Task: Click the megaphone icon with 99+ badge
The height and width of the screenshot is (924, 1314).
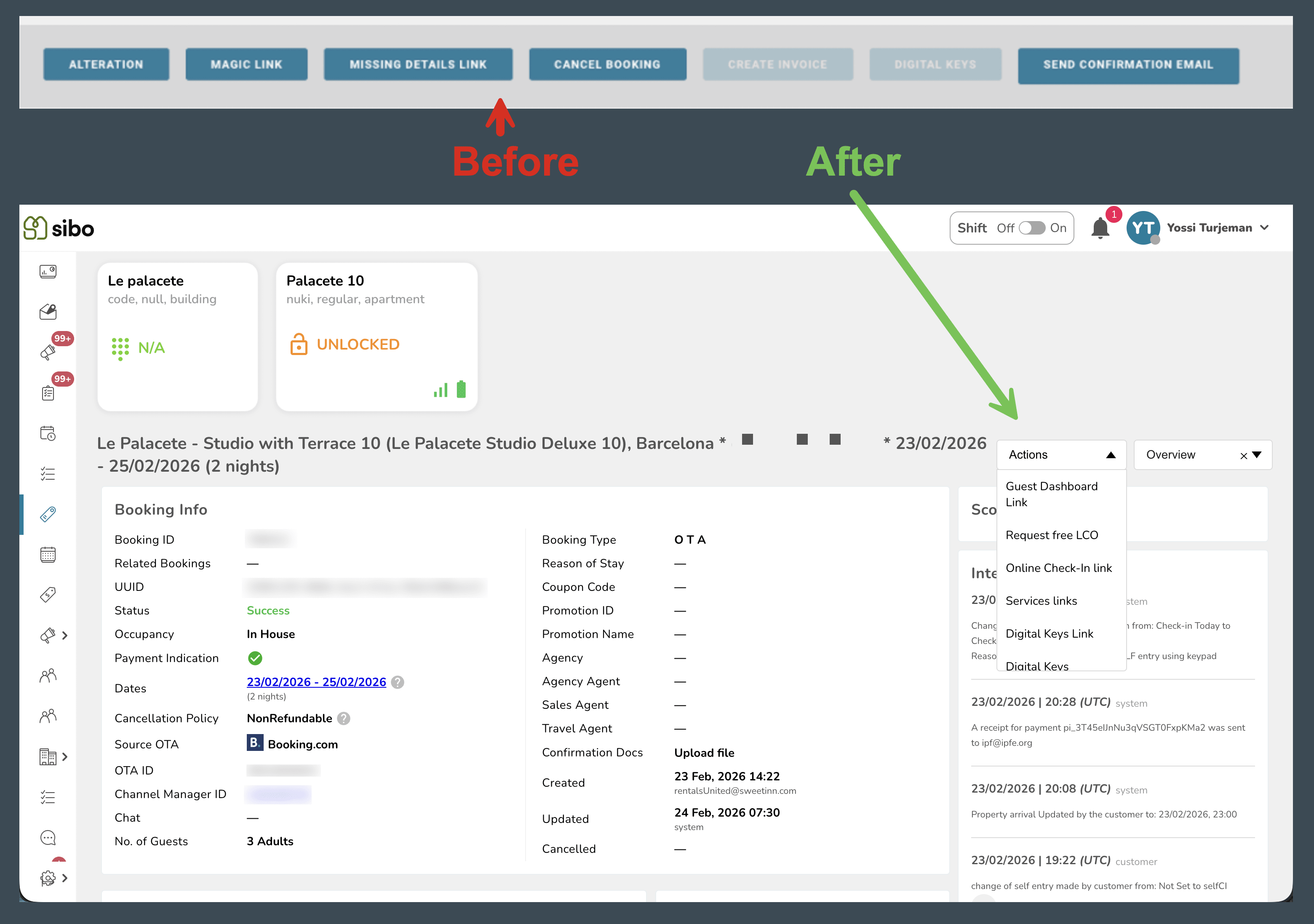Action: 48,350
